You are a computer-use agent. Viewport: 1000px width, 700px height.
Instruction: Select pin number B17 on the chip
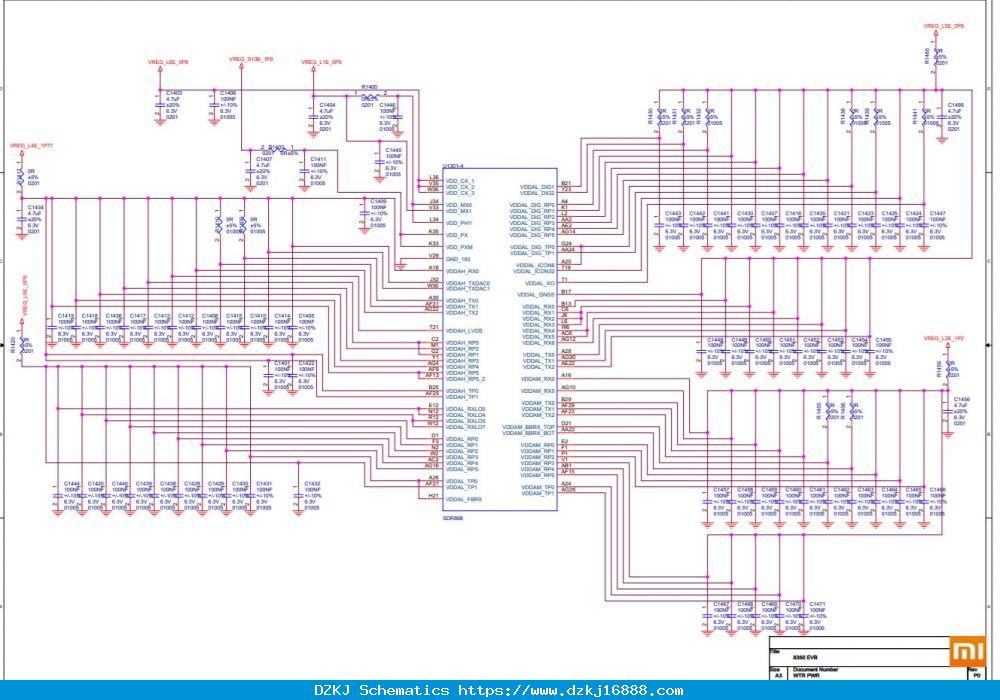click(566, 291)
